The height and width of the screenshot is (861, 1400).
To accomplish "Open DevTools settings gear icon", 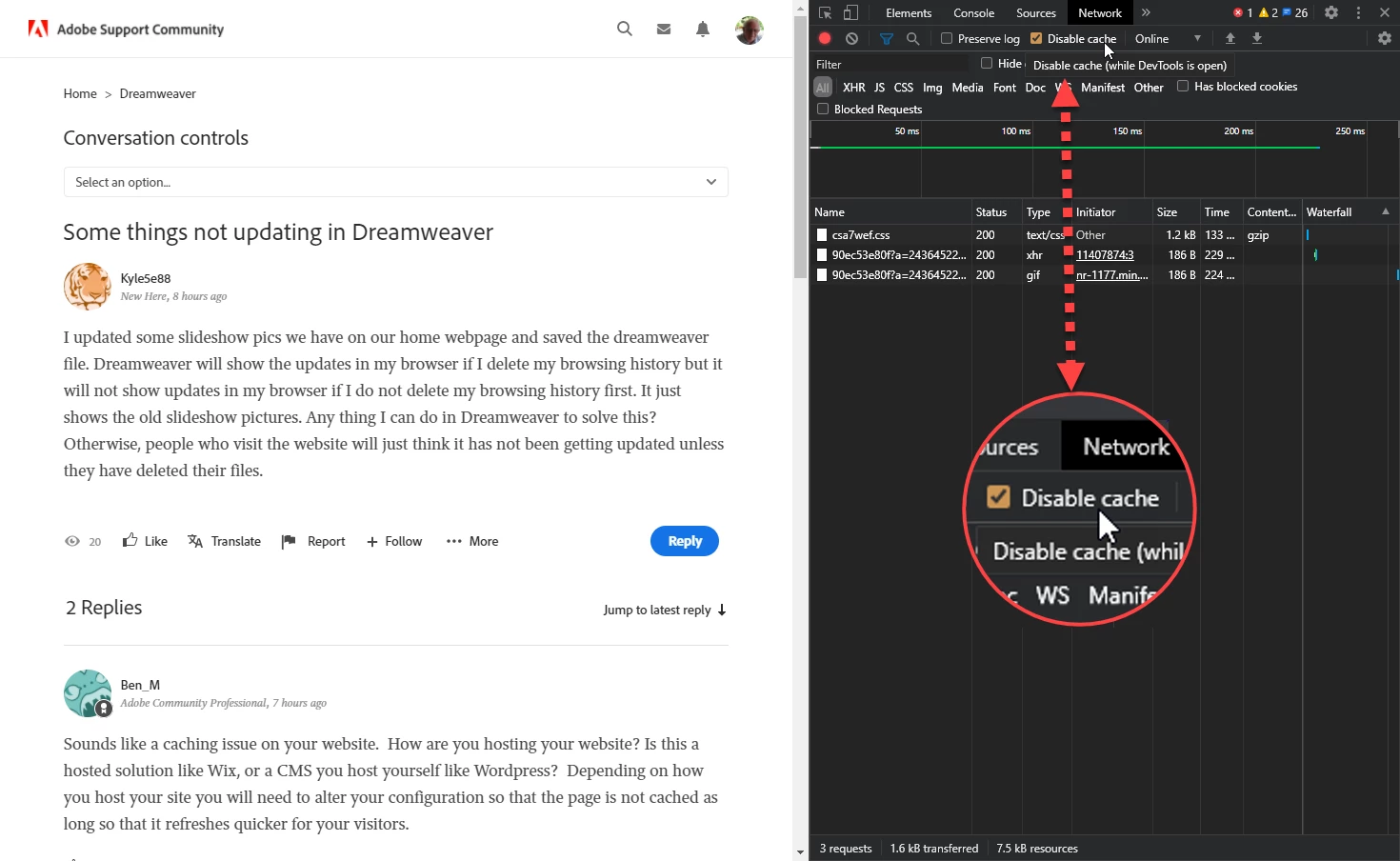I will 1331,12.
